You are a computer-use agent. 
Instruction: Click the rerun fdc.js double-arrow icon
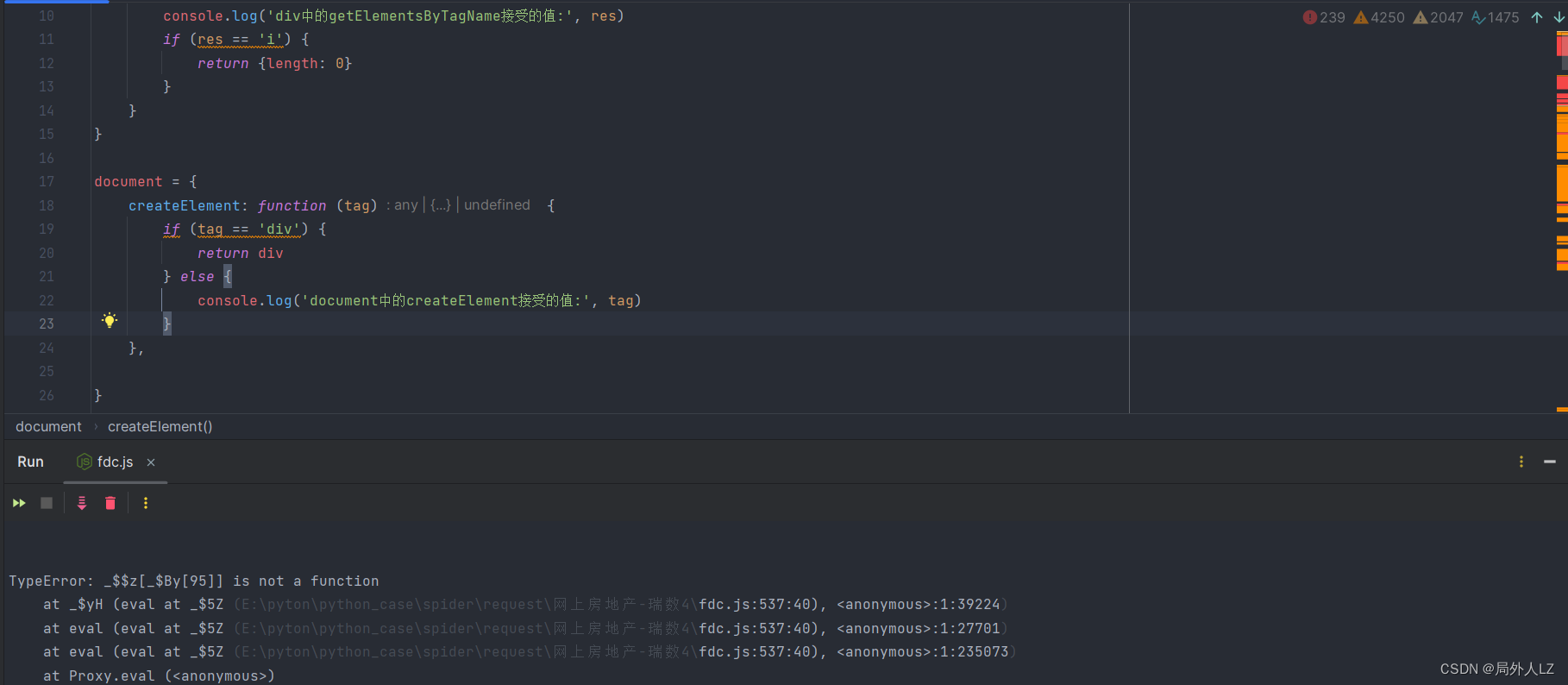click(x=19, y=503)
